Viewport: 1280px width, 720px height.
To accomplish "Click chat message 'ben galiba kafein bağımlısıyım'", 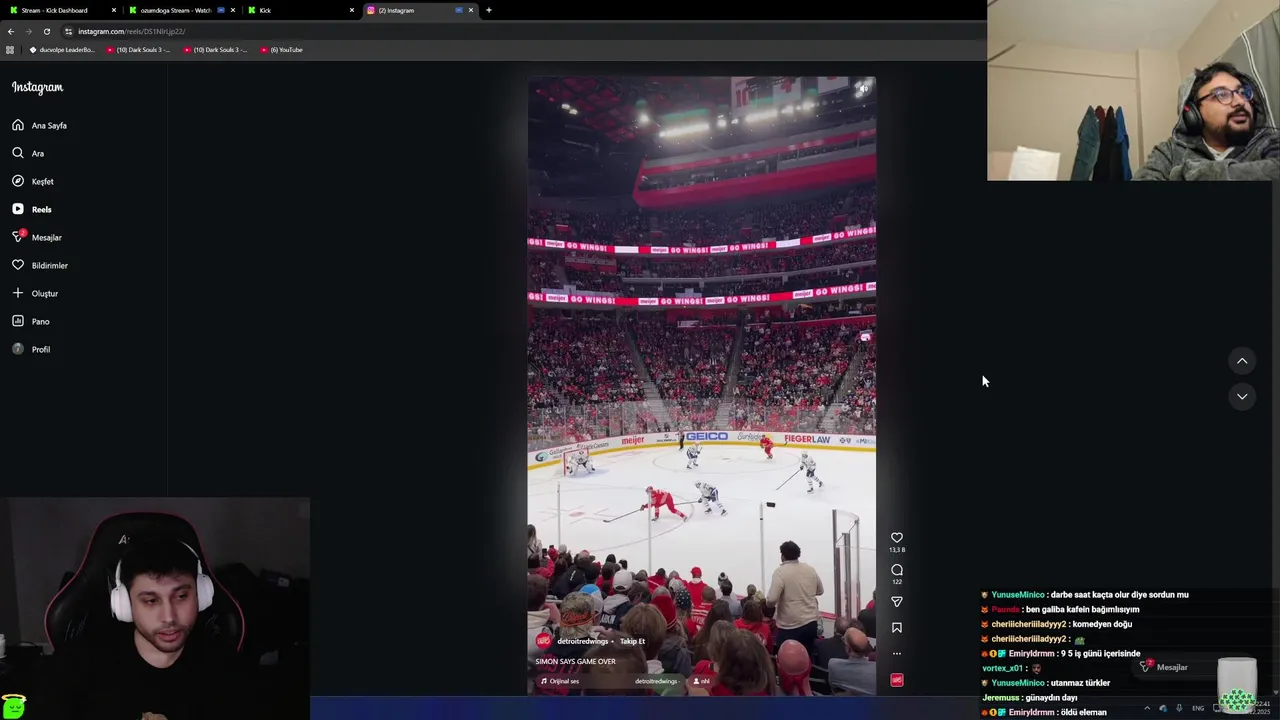I will [1082, 609].
